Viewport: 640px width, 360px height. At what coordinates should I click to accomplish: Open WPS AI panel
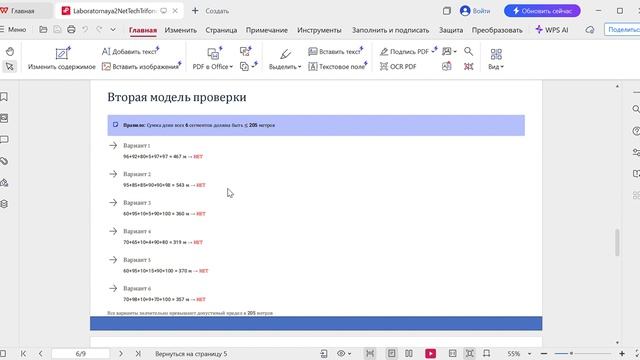coord(552,30)
